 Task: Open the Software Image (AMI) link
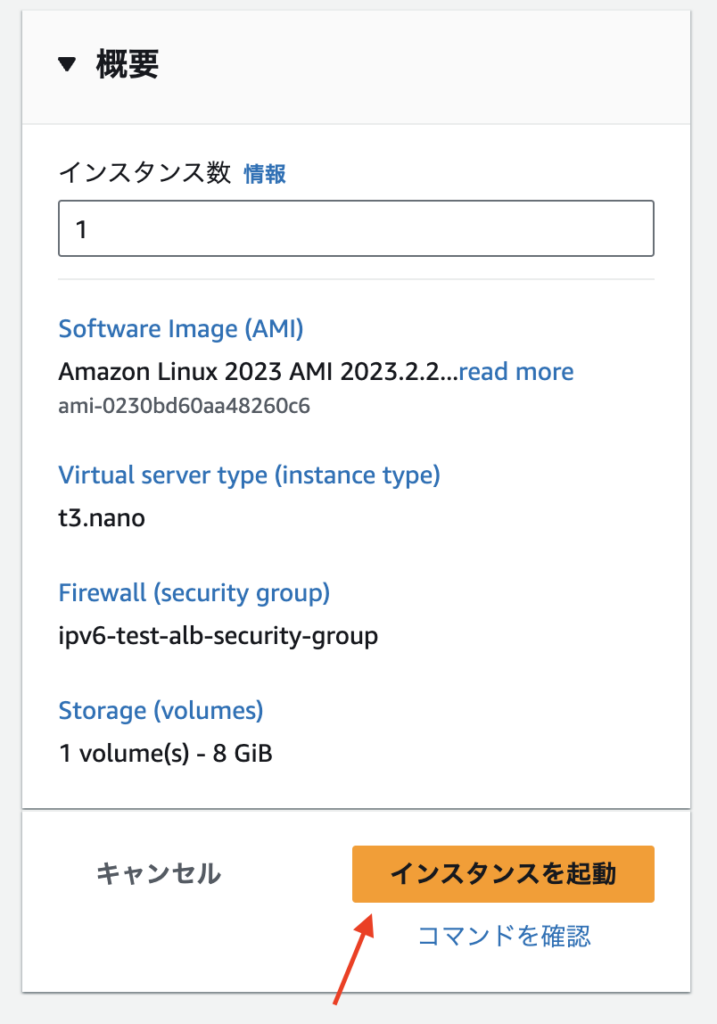click(181, 328)
